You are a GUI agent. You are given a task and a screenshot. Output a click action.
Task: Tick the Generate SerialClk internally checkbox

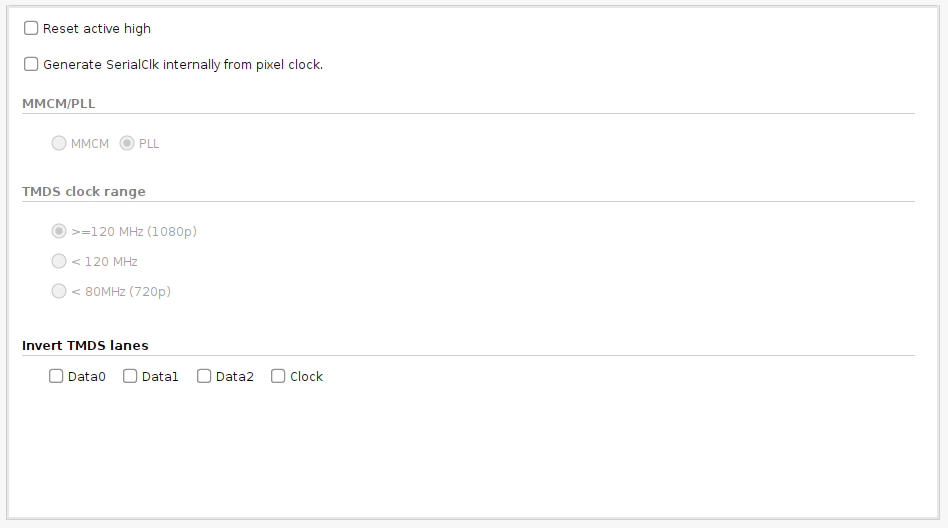tap(31, 64)
